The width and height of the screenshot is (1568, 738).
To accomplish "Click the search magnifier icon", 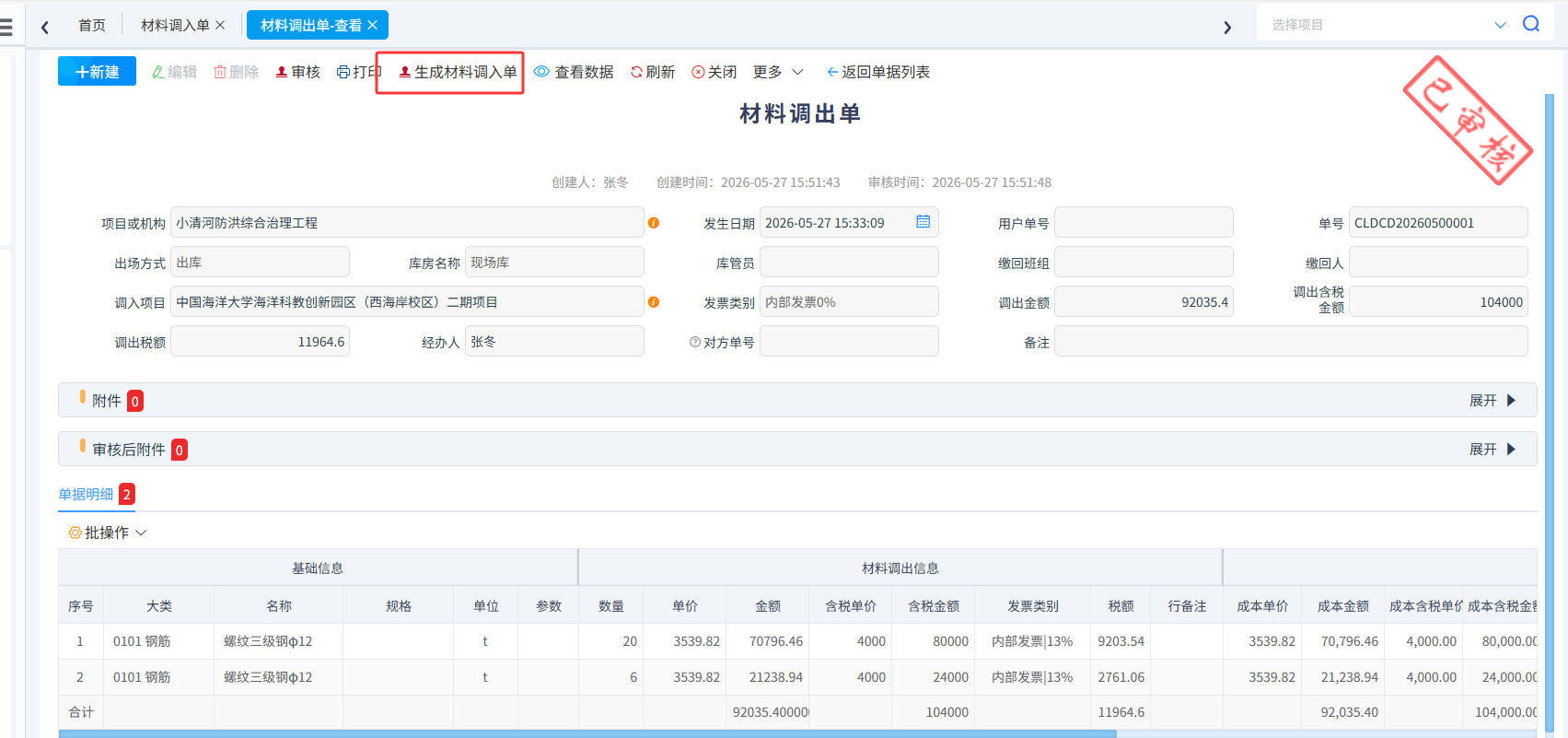I will [x=1531, y=24].
